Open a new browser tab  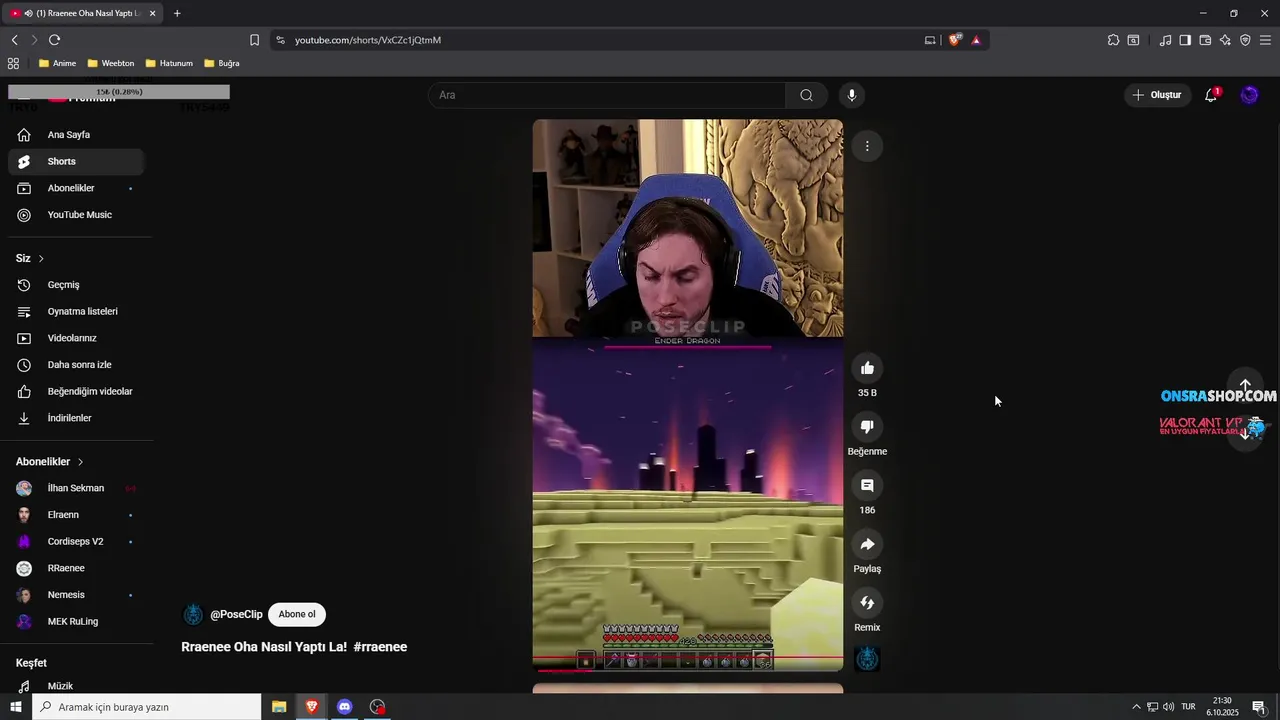(x=177, y=13)
